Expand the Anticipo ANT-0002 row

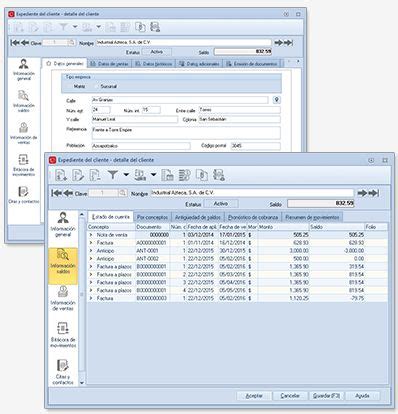pyautogui.click(x=91, y=259)
